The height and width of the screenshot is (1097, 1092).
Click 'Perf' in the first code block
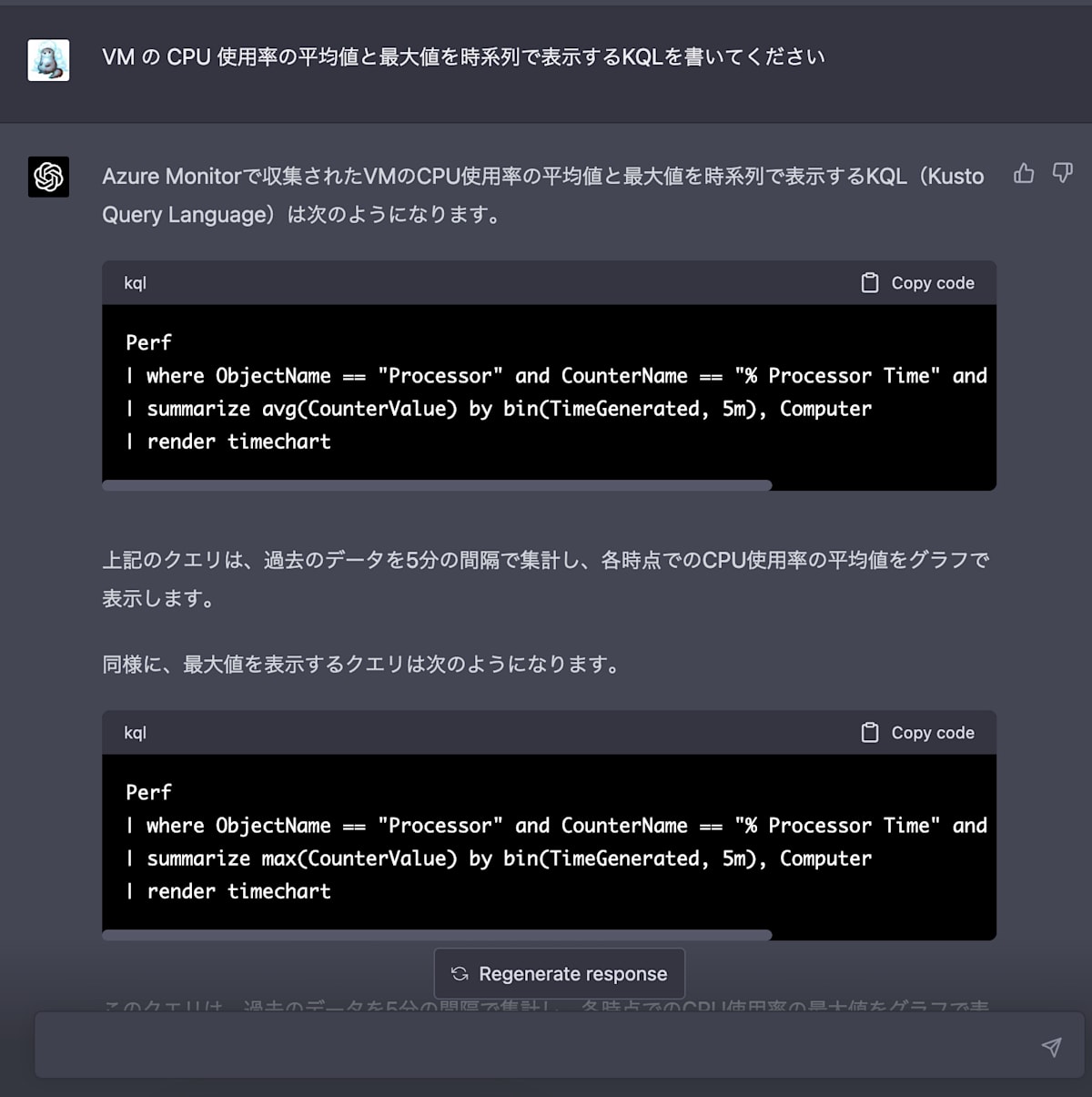148,343
